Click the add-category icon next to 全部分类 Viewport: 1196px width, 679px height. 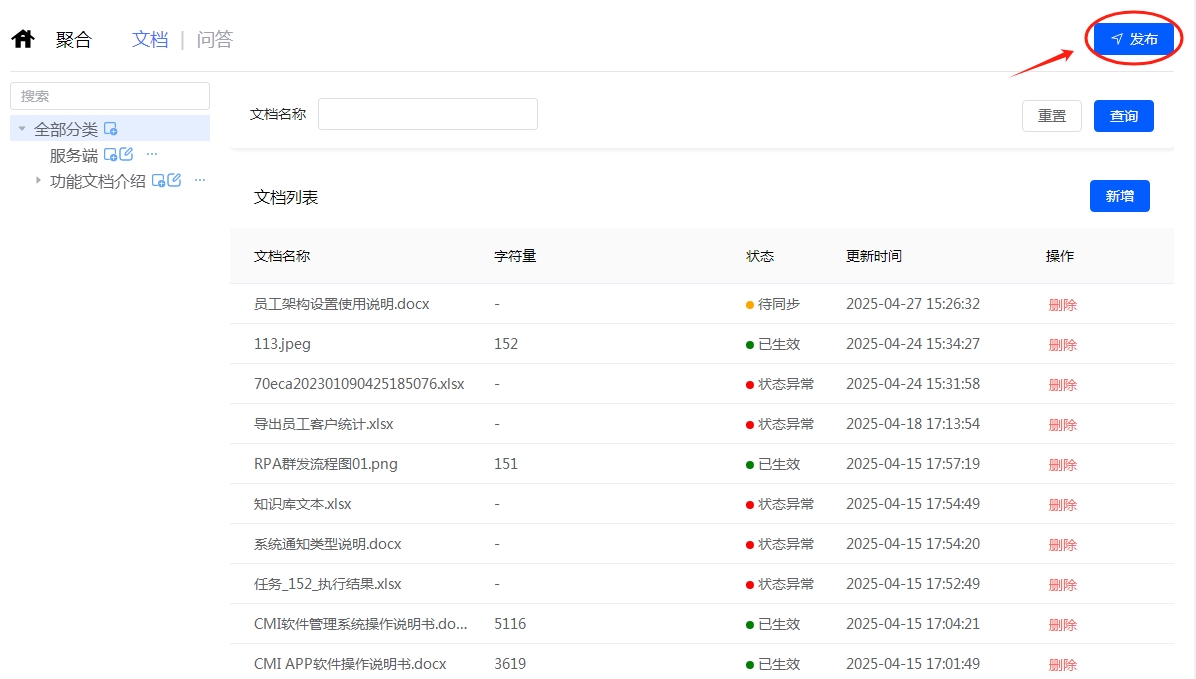point(110,129)
